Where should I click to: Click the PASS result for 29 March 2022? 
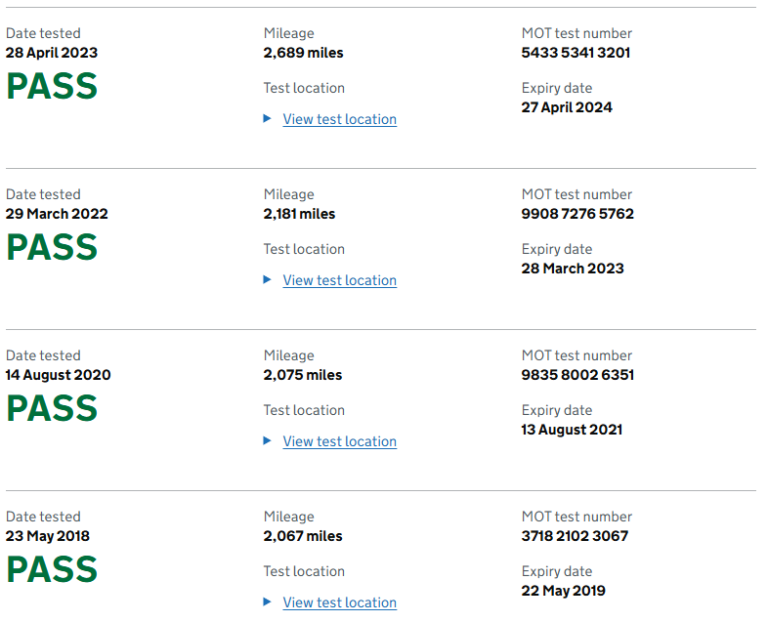[52, 247]
